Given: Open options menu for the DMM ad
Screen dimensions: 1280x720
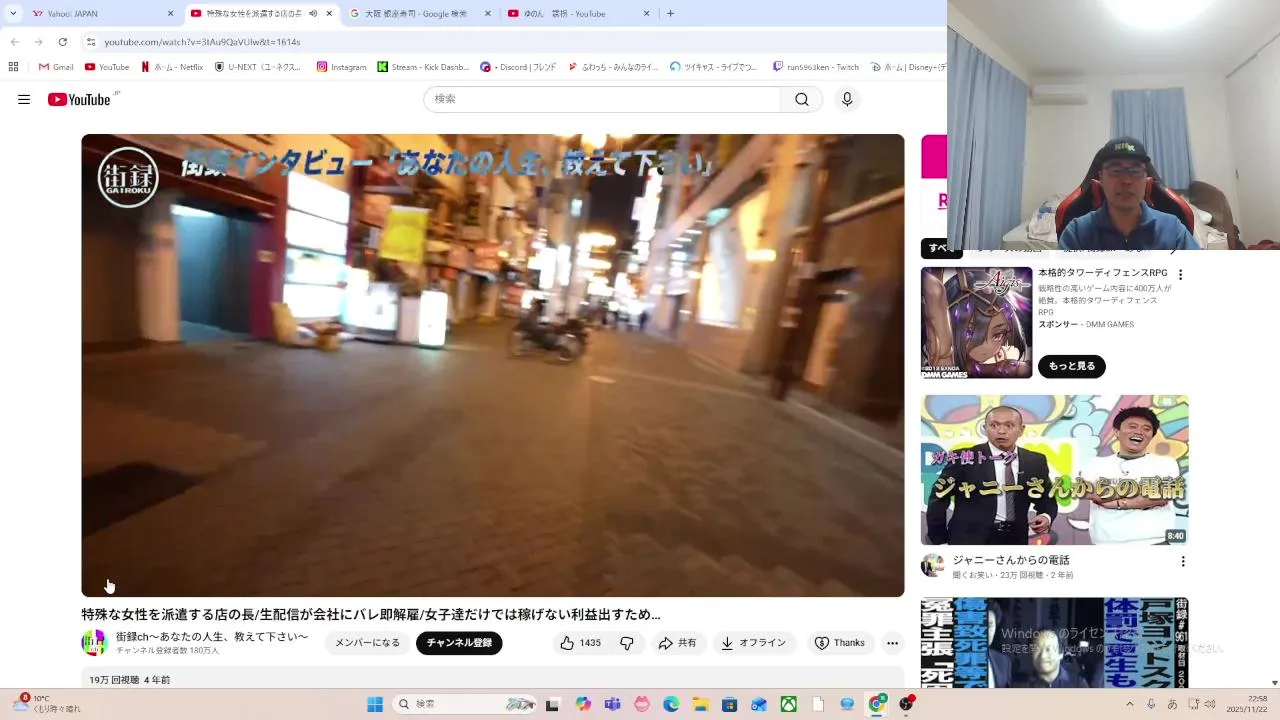Looking at the screenshot, I should point(1180,275).
